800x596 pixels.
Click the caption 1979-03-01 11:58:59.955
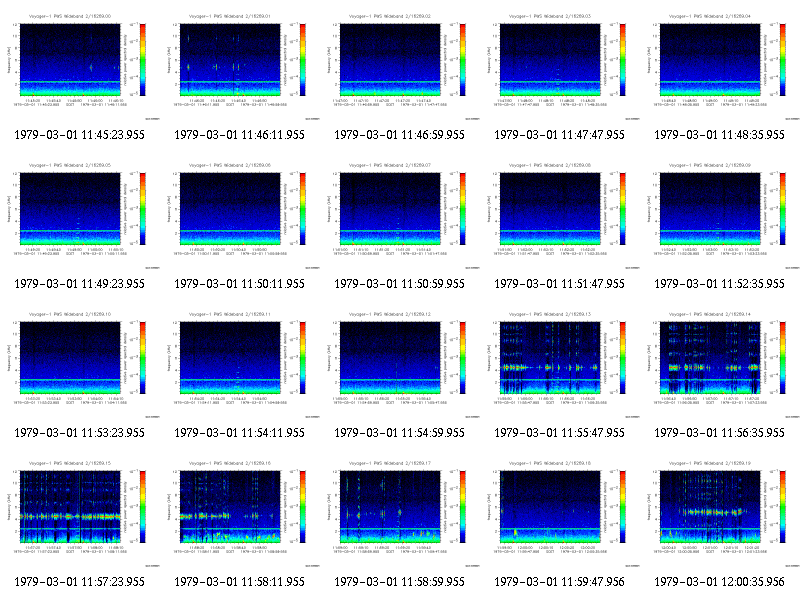coord(399,582)
